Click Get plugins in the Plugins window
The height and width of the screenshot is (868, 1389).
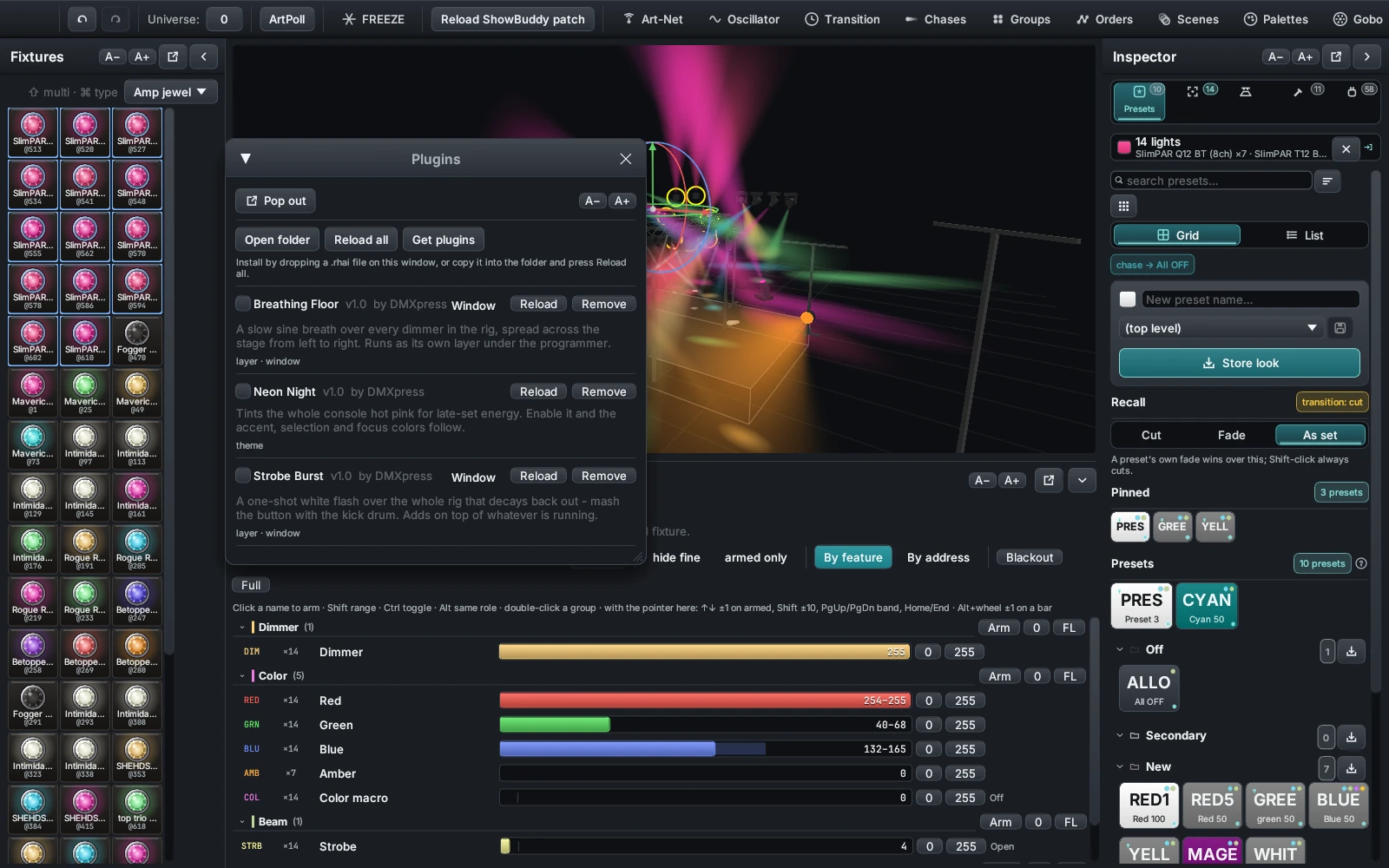(444, 240)
